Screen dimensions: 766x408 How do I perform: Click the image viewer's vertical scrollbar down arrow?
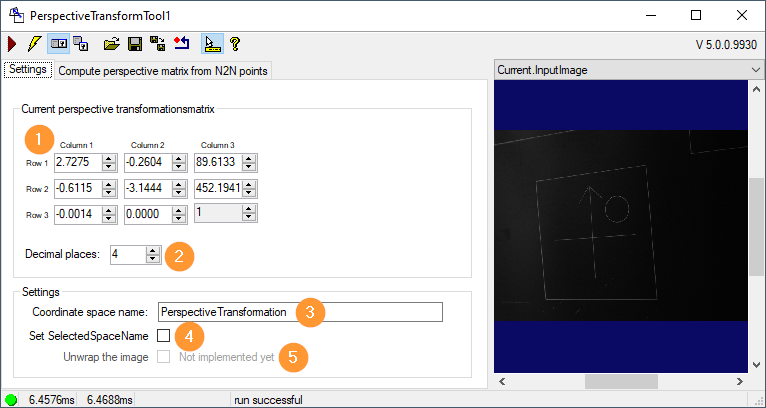[x=756, y=365]
